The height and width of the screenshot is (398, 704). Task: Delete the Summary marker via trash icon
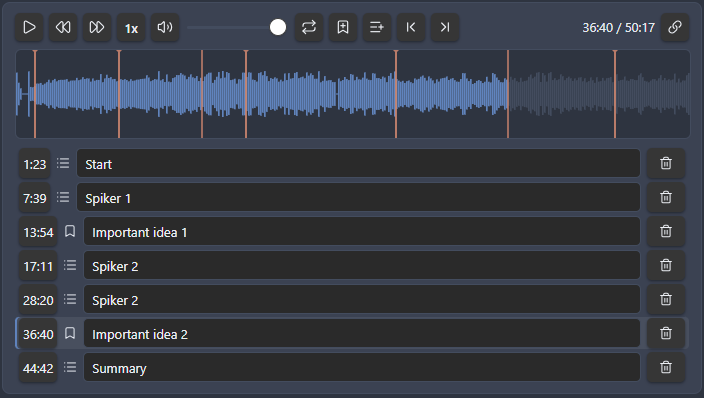(x=666, y=368)
